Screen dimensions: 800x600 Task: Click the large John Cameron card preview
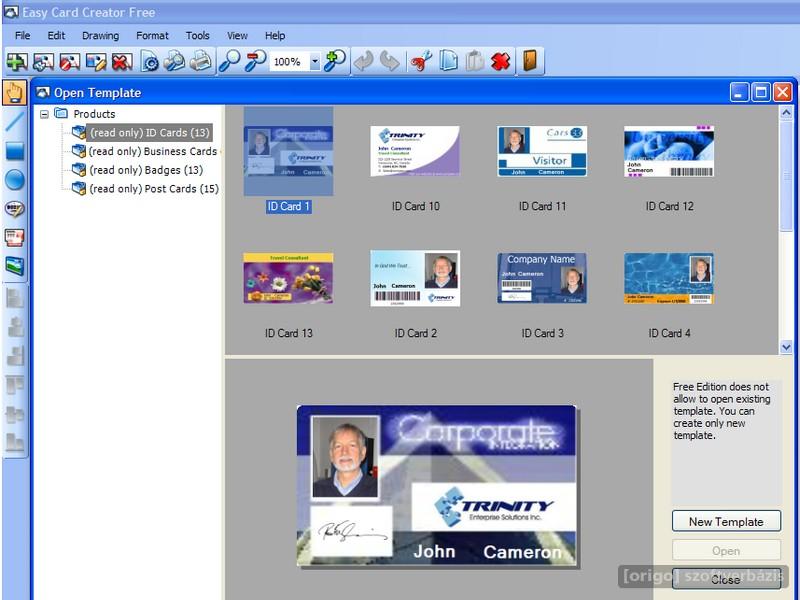click(x=437, y=485)
